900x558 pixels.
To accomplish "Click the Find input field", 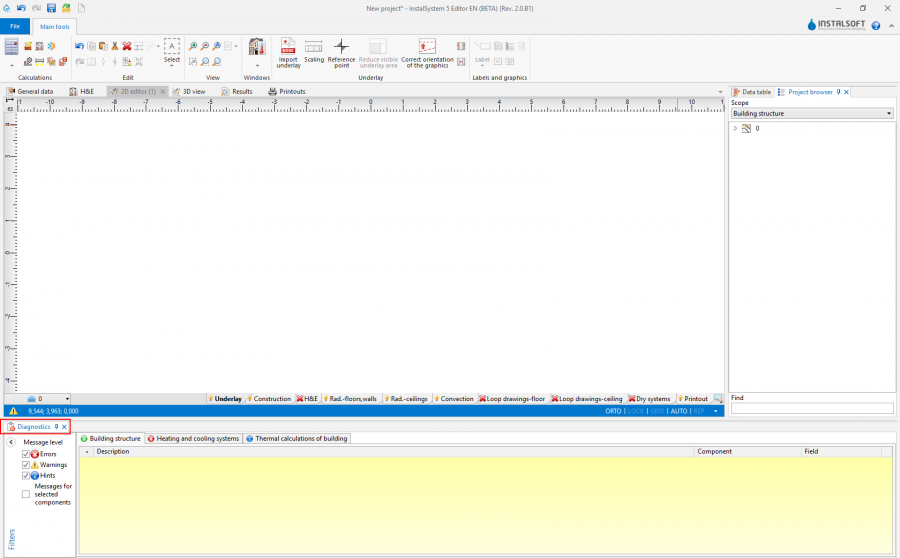I will pos(811,408).
